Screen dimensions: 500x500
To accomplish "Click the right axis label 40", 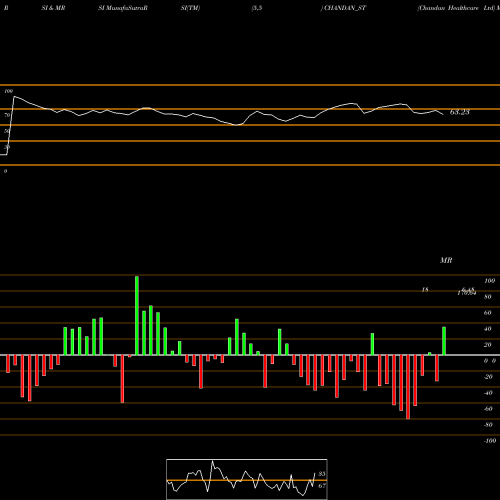I will [x=487, y=329].
